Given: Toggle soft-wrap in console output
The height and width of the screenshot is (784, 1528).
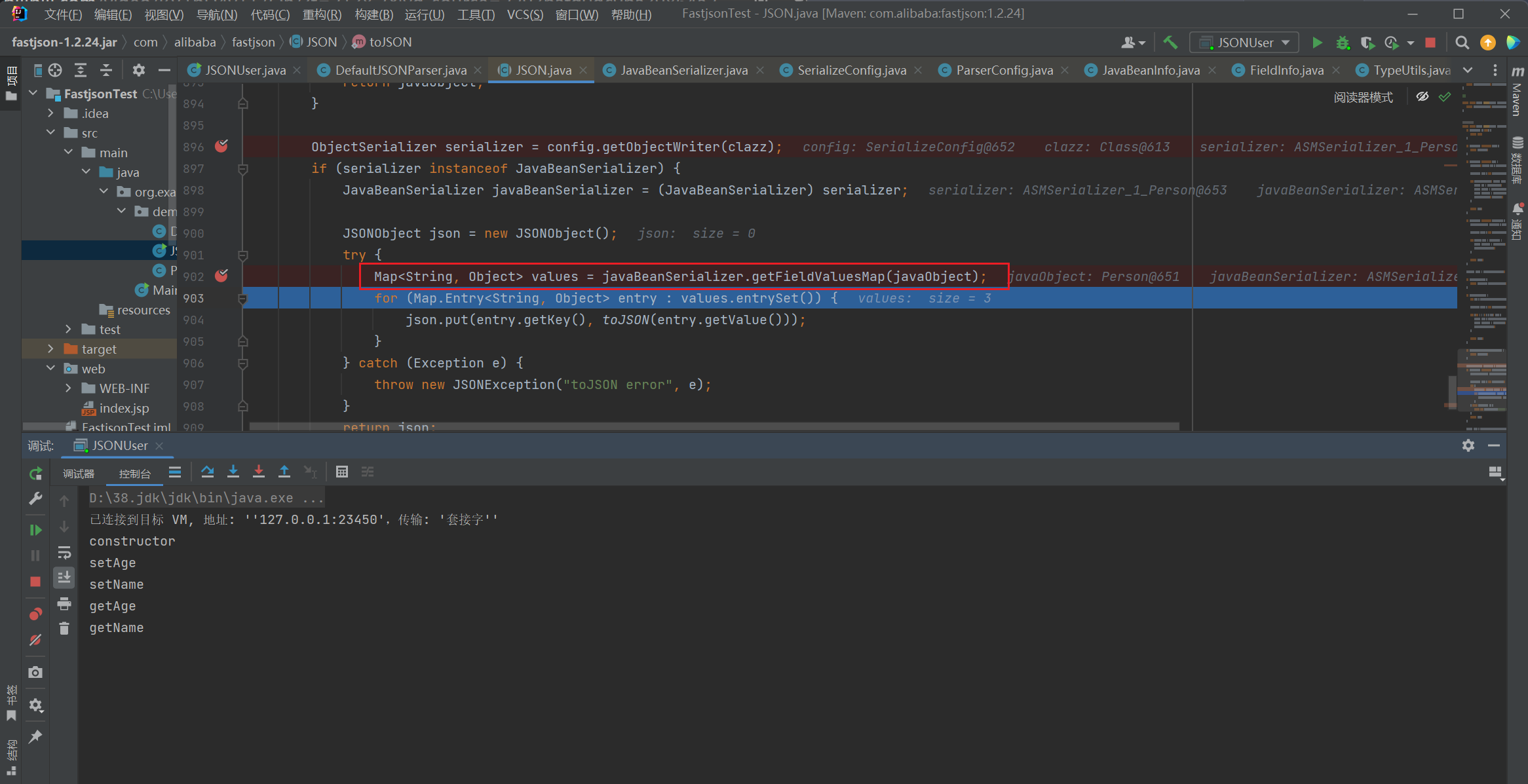Looking at the screenshot, I should pos(64,552).
